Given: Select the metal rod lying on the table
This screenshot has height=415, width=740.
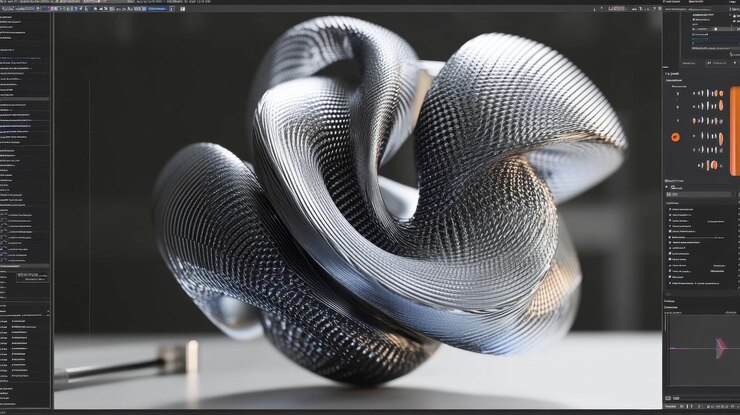Looking at the screenshot, I should pos(126,363).
